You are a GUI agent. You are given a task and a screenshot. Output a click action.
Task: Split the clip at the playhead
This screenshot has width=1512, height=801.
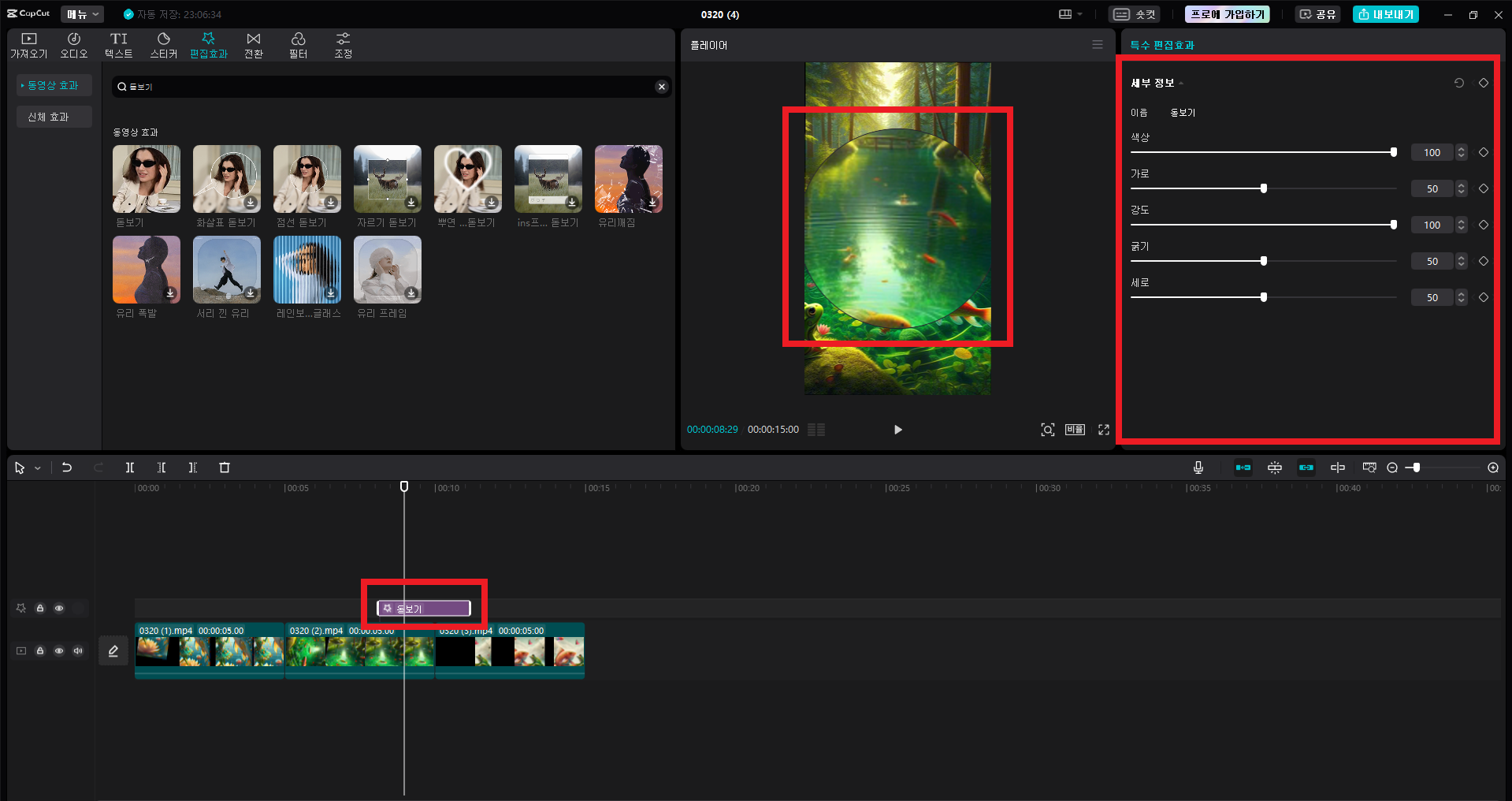[130, 468]
